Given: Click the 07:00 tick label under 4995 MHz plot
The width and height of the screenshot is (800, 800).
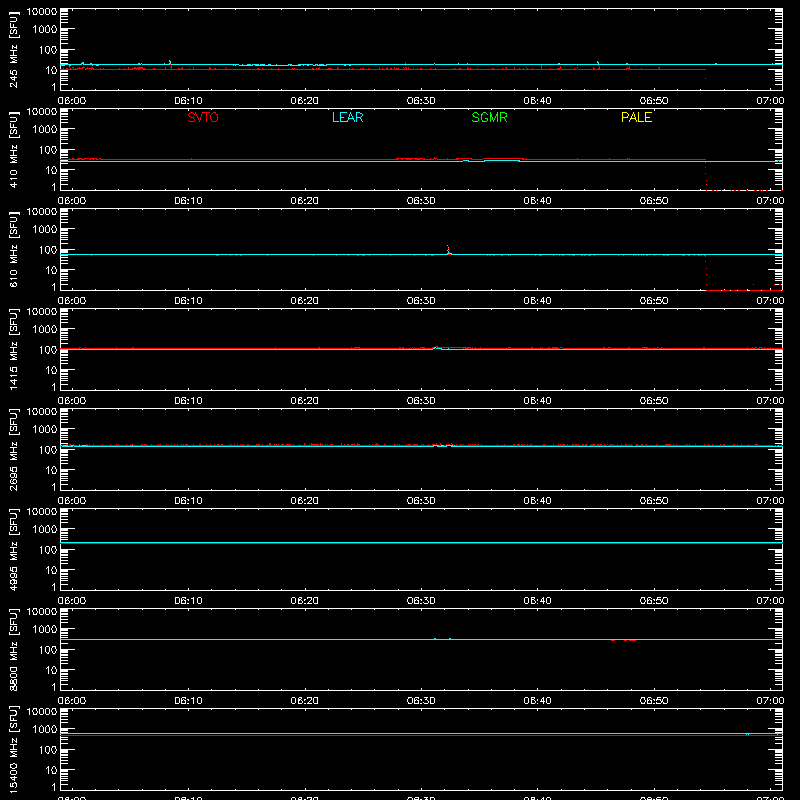Looking at the screenshot, I should 770,601.
